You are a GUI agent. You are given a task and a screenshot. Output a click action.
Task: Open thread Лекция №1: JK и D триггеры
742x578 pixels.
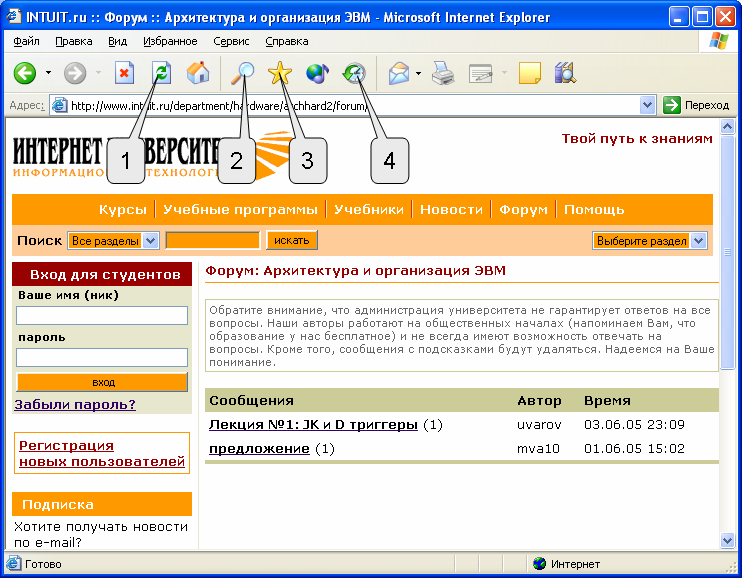[313, 425]
